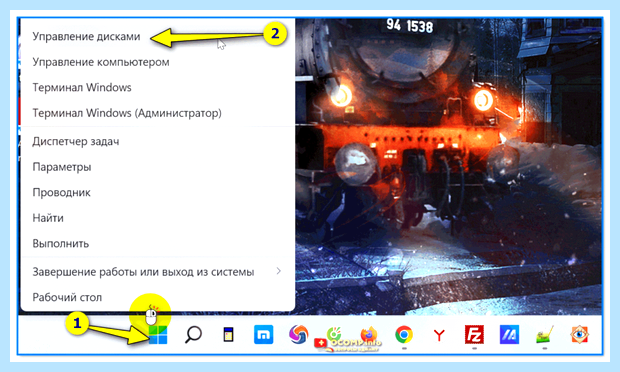620x372 pixels.
Task: Launch Терминал Windows without administrator rights
Action: (x=82, y=87)
